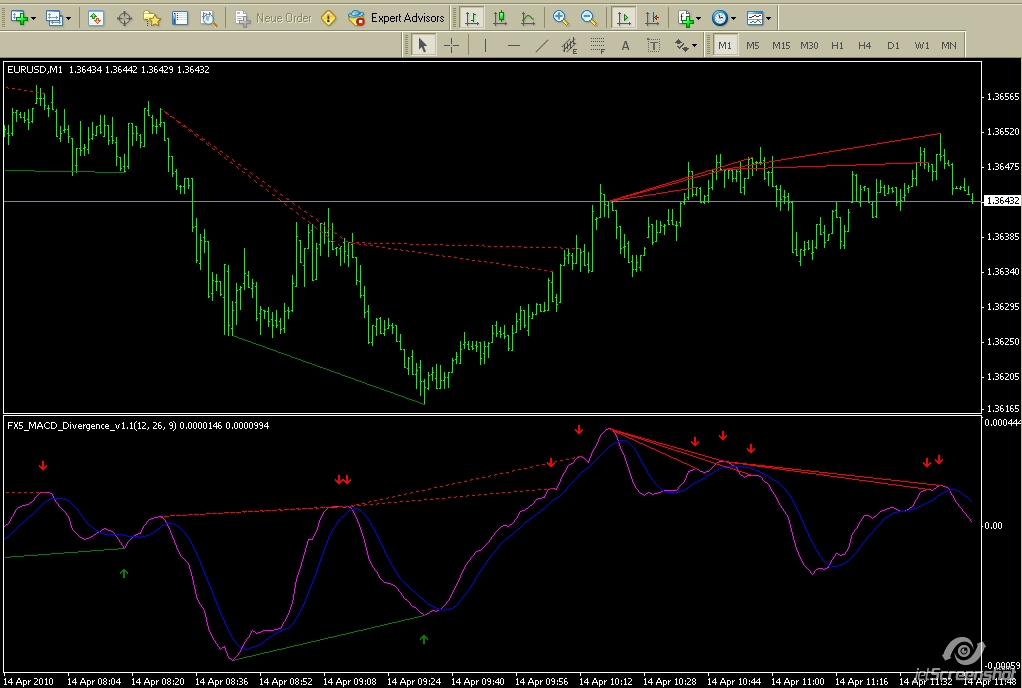Select the M1 timeframe
Image resolution: width=1022 pixels, height=688 pixels.
click(725, 45)
